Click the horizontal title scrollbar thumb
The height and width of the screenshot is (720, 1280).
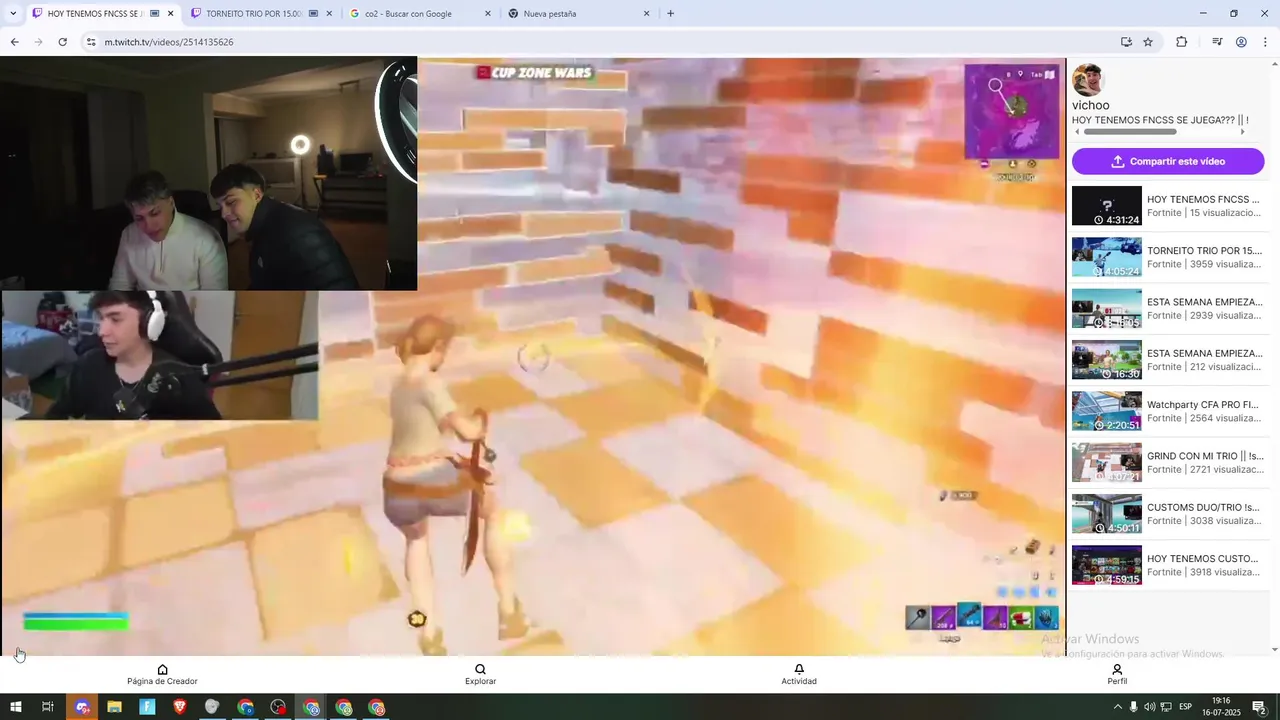click(x=1130, y=132)
